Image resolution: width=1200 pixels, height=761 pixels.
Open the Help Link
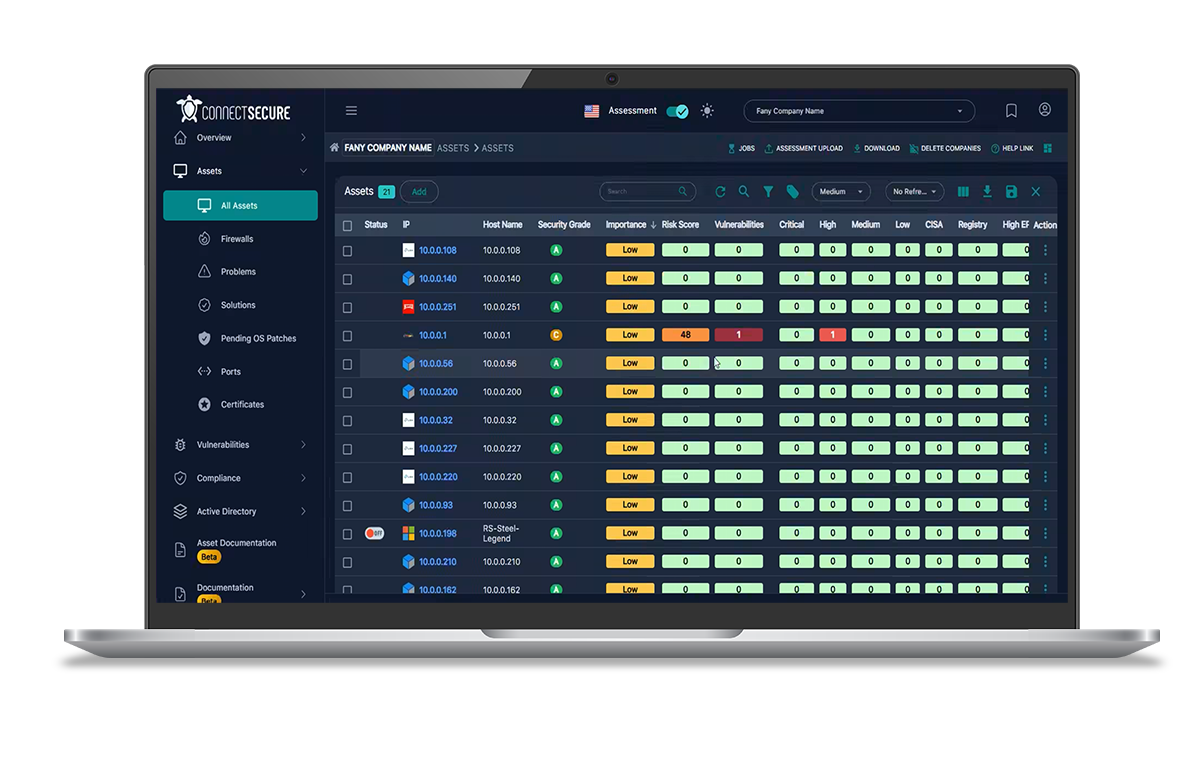click(x=1012, y=148)
